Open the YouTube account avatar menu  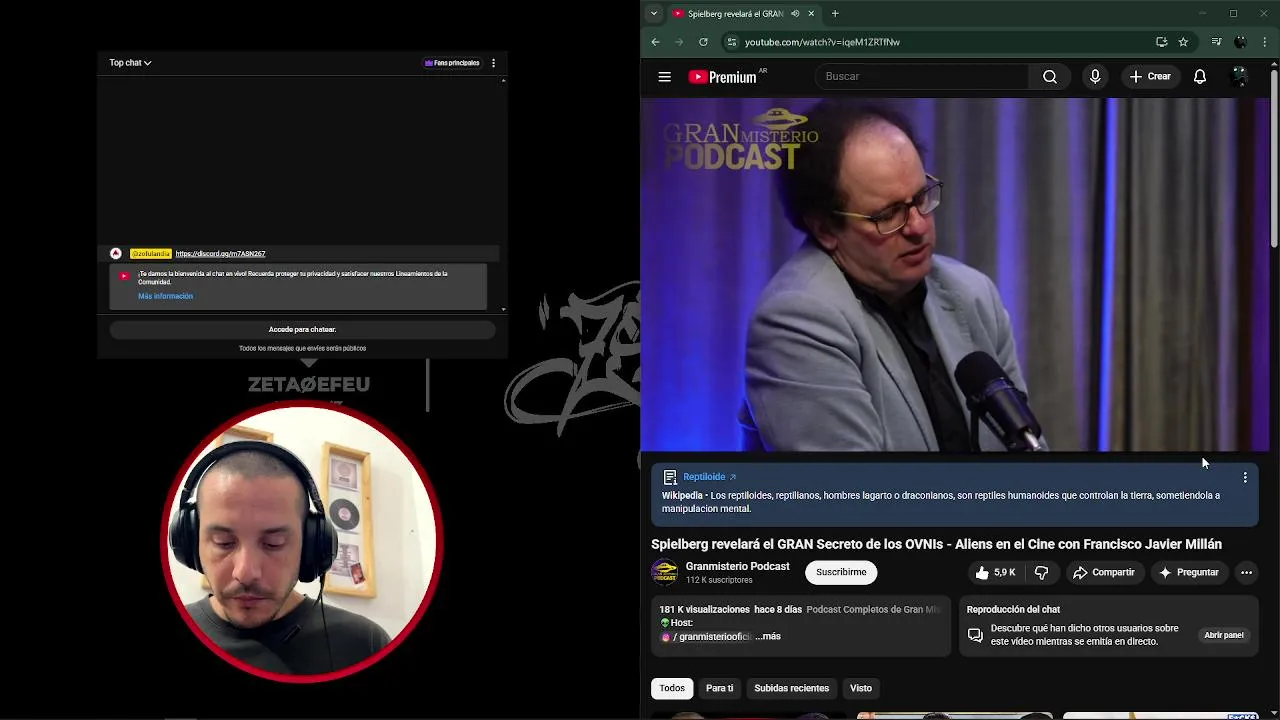(1240, 76)
